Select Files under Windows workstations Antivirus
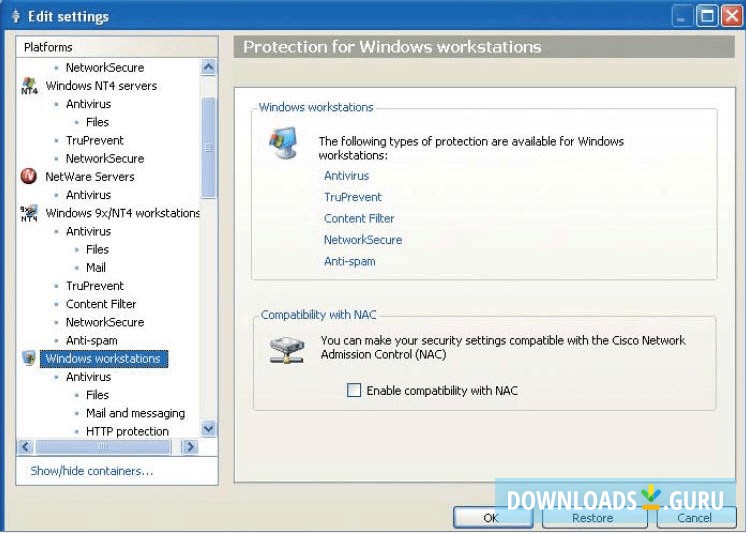 (x=98, y=395)
